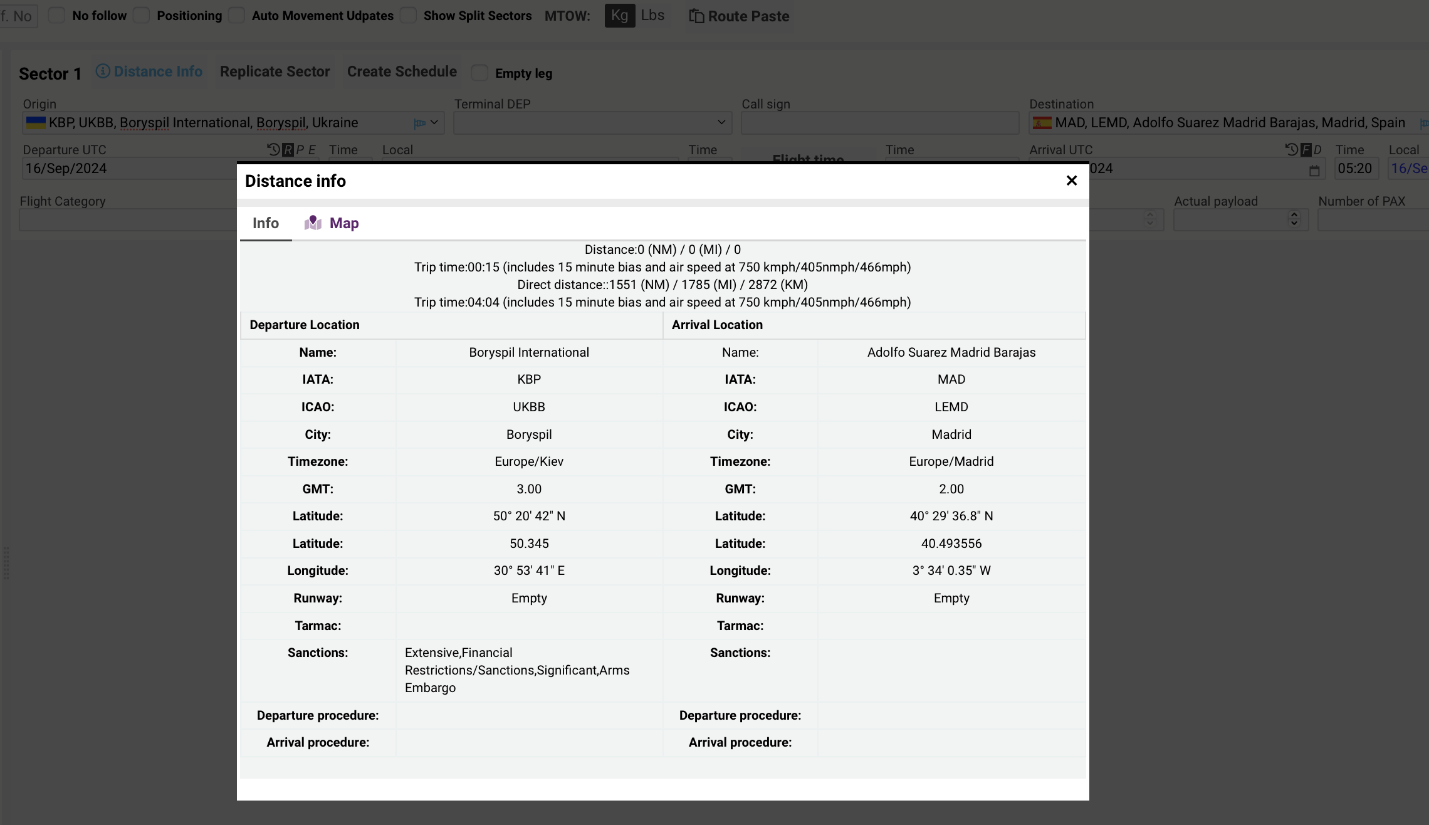Click the R icon above Departure UTC field
This screenshot has height=825, width=1429.
[x=288, y=148]
